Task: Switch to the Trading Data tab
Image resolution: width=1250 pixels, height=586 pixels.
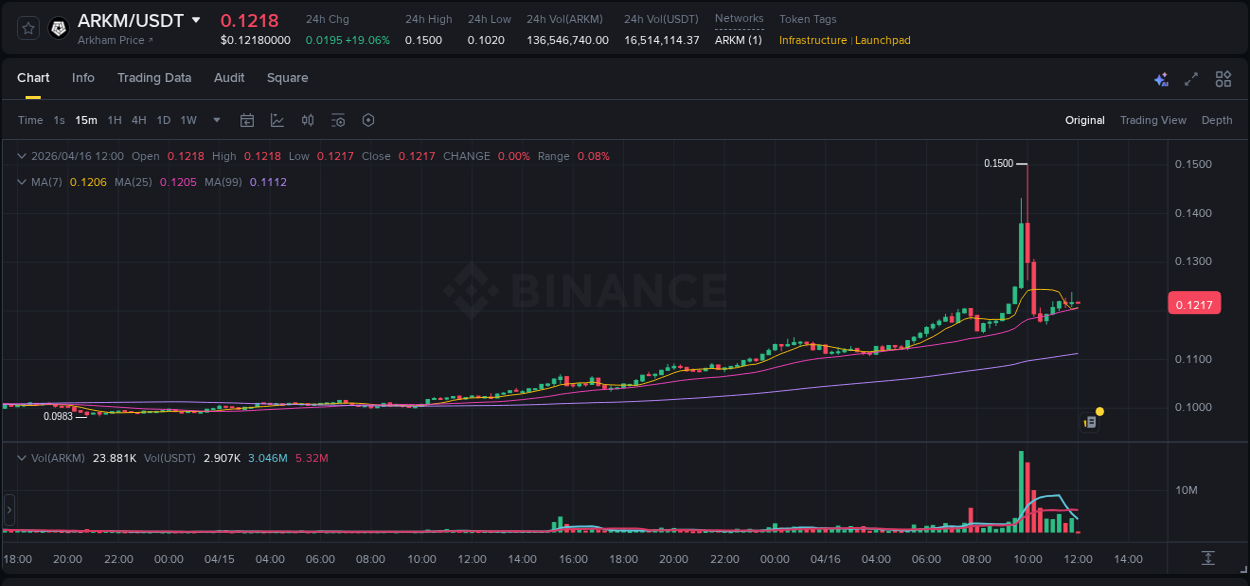Action: point(154,77)
